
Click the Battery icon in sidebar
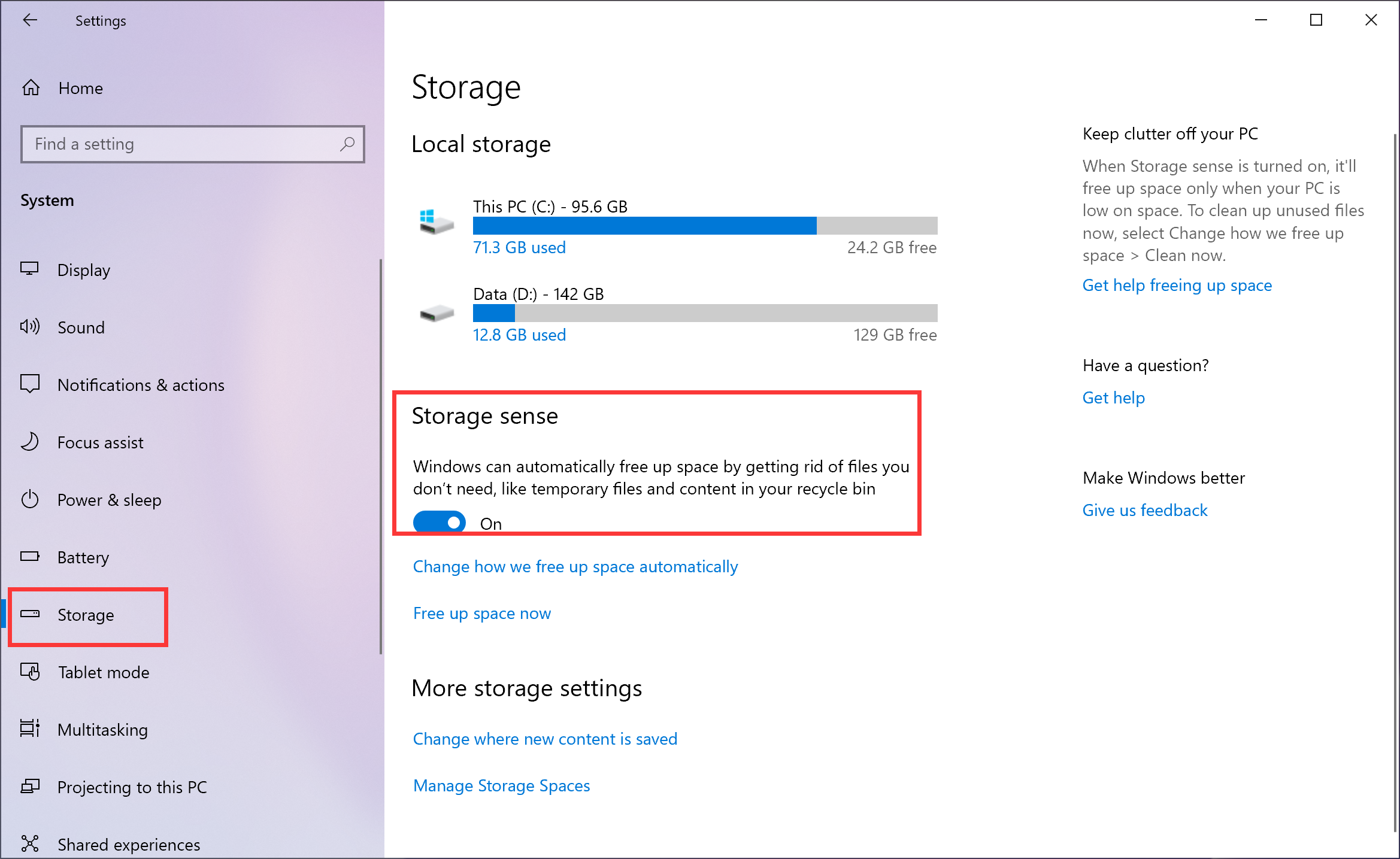click(x=30, y=557)
